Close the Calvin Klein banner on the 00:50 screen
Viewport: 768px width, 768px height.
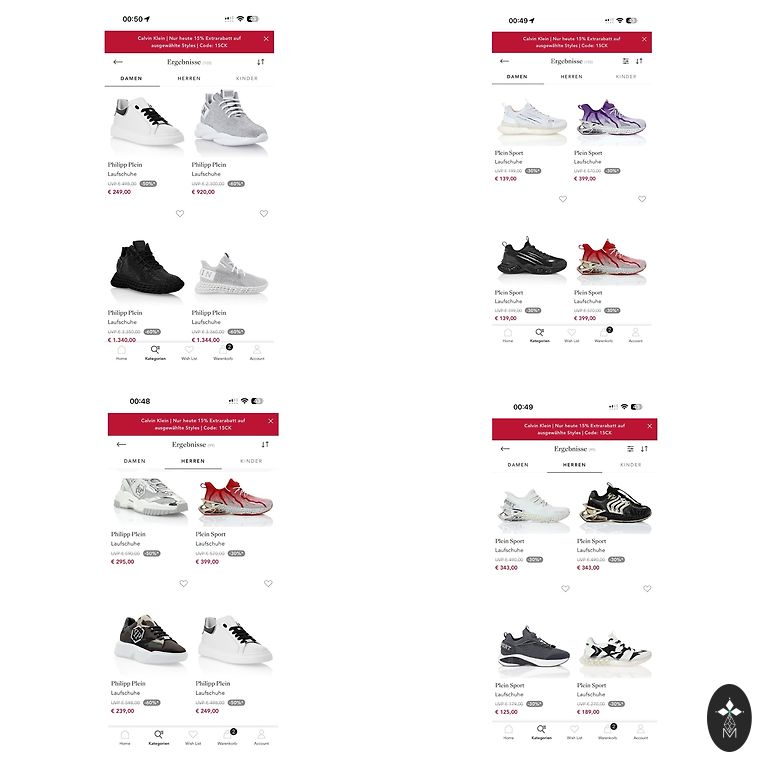tap(266, 39)
